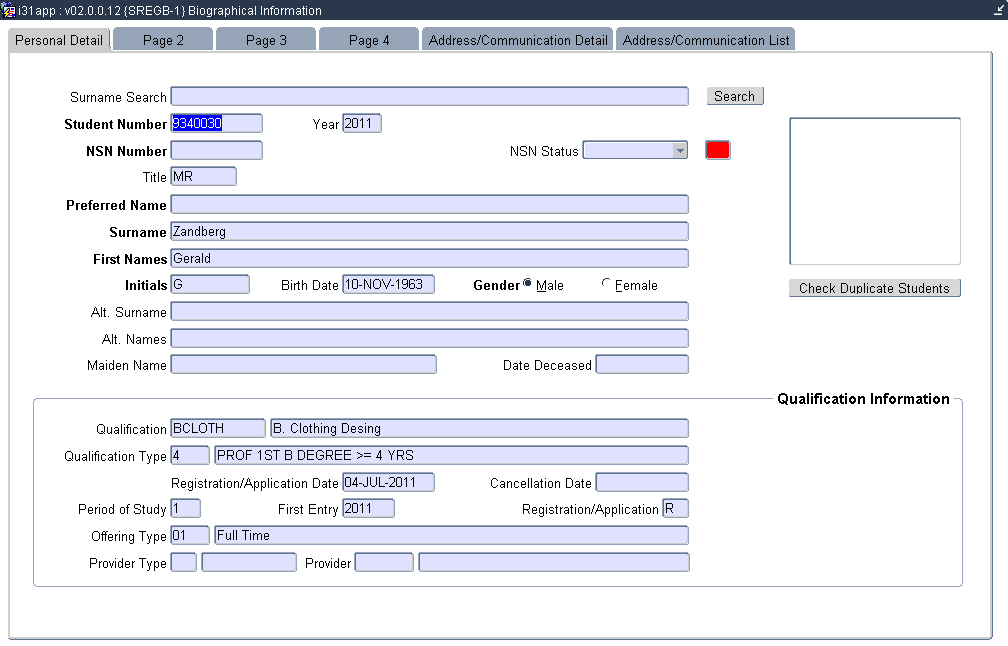Focus the Preferred Name field
Screen dimensions: 1008x646
[x=429, y=204]
